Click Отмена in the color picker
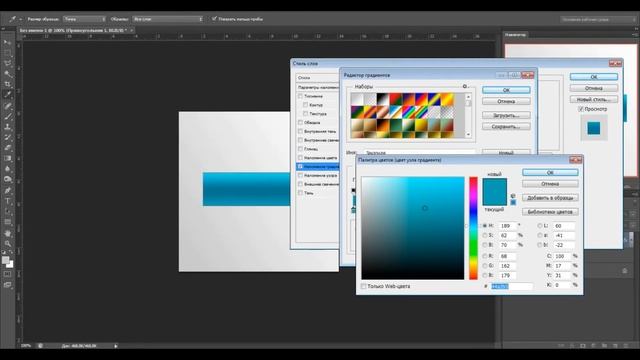 pos(550,184)
